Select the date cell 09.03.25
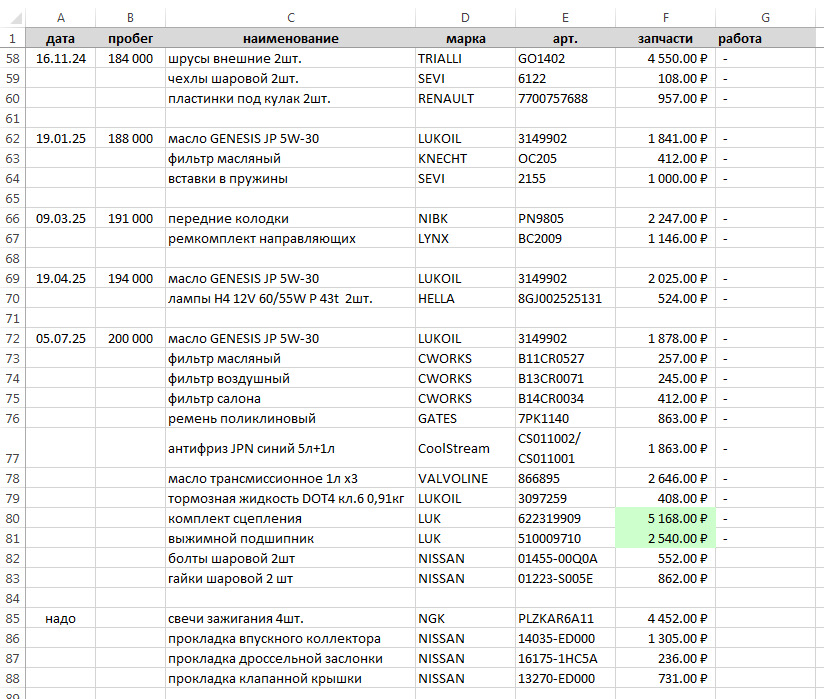 click(60, 218)
